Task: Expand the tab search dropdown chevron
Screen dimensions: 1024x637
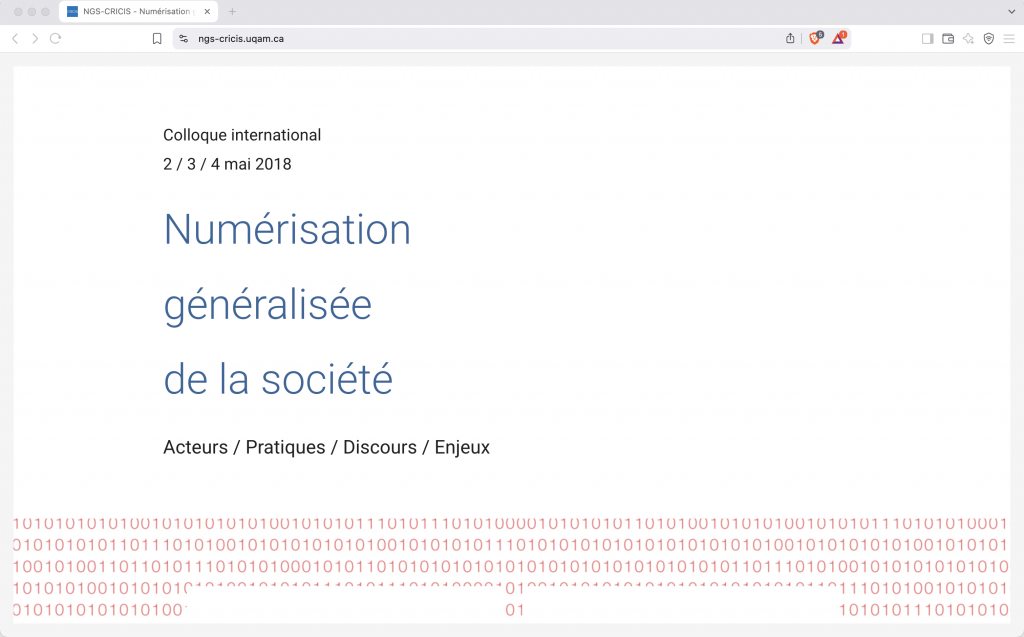Action: (x=1011, y=11)
